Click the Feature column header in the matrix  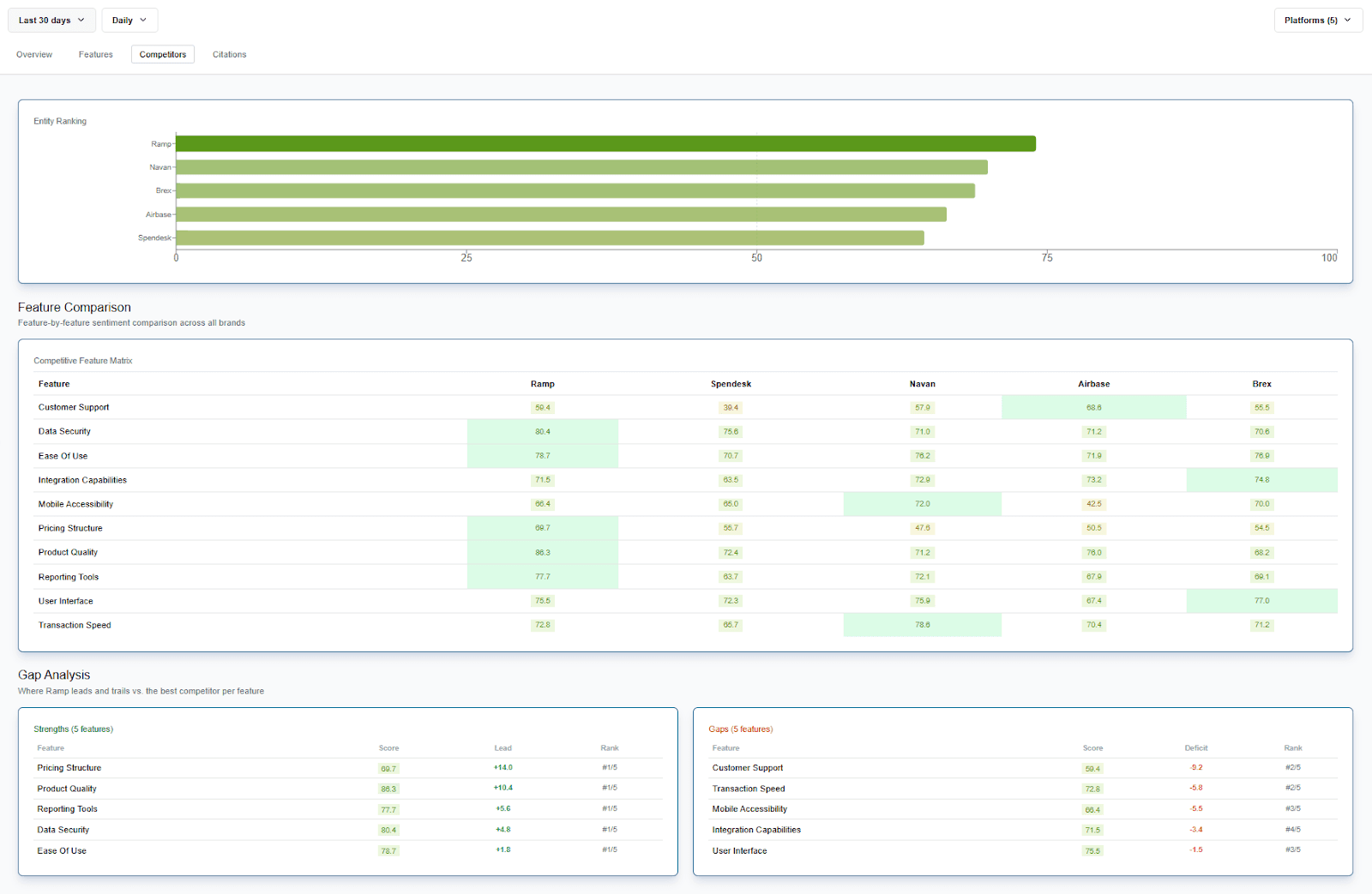tap(53, 384)
